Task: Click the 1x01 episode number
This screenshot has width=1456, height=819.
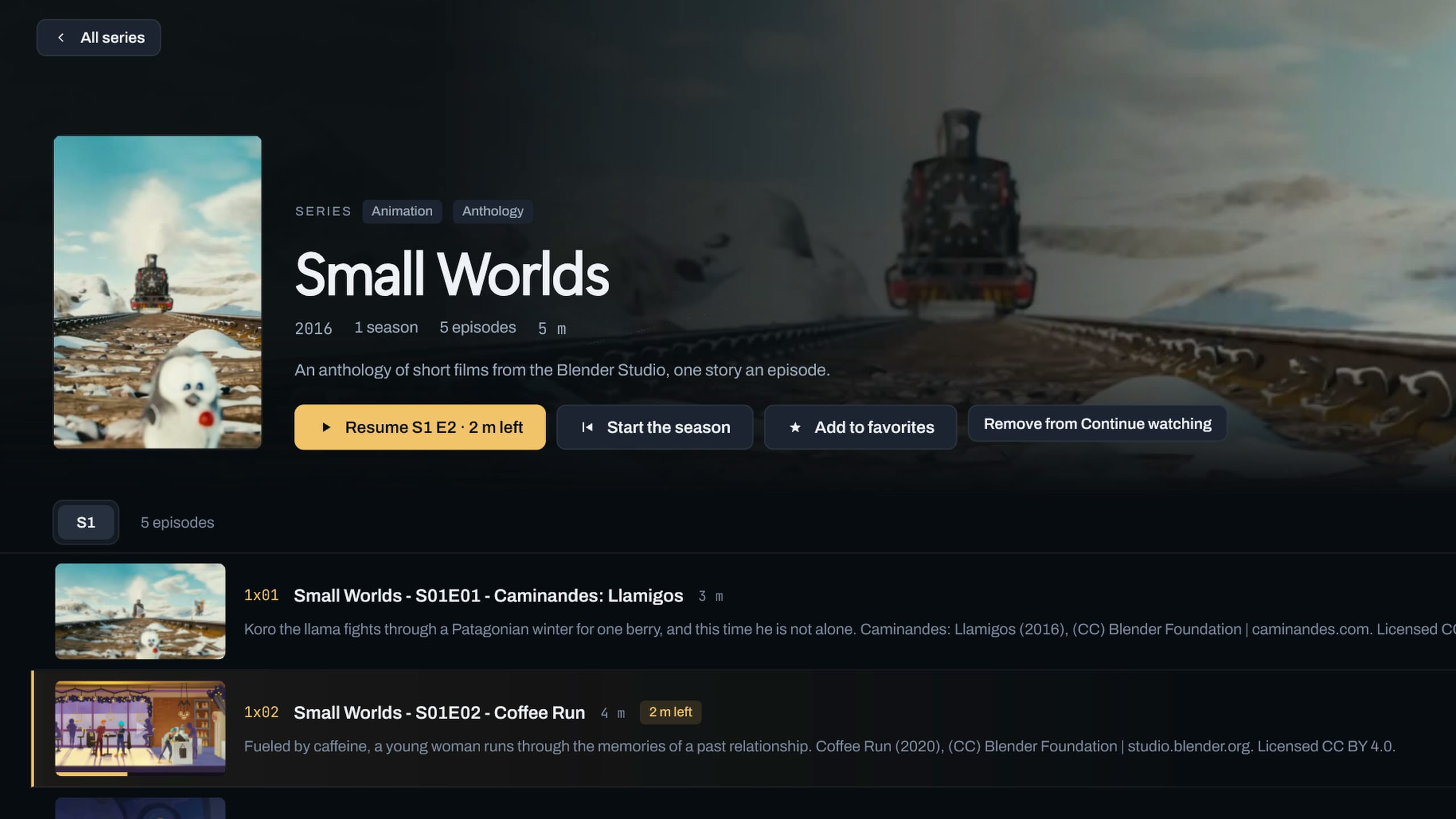Action: (261, 595)
